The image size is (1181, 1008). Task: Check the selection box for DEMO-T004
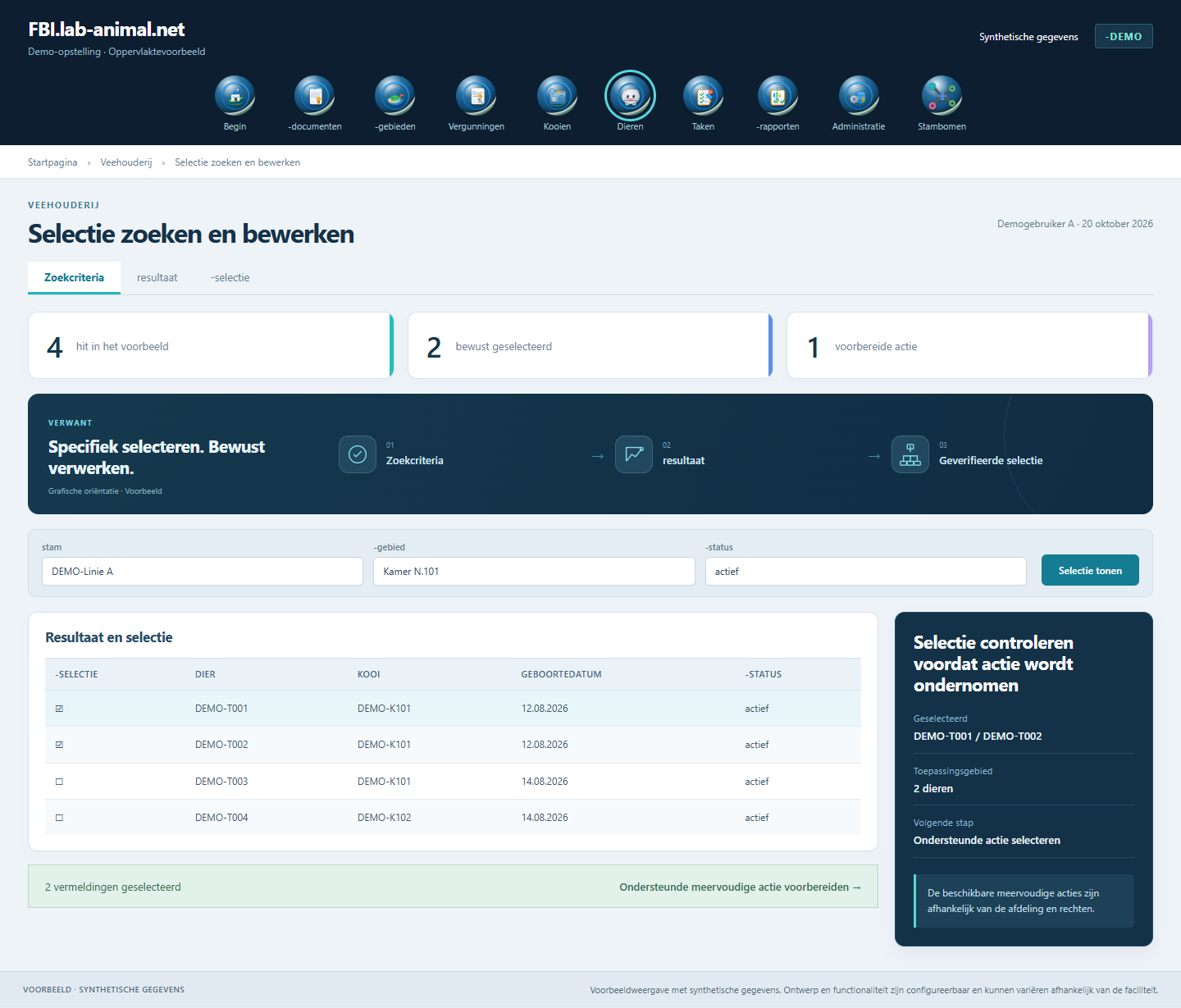[59, 818]
